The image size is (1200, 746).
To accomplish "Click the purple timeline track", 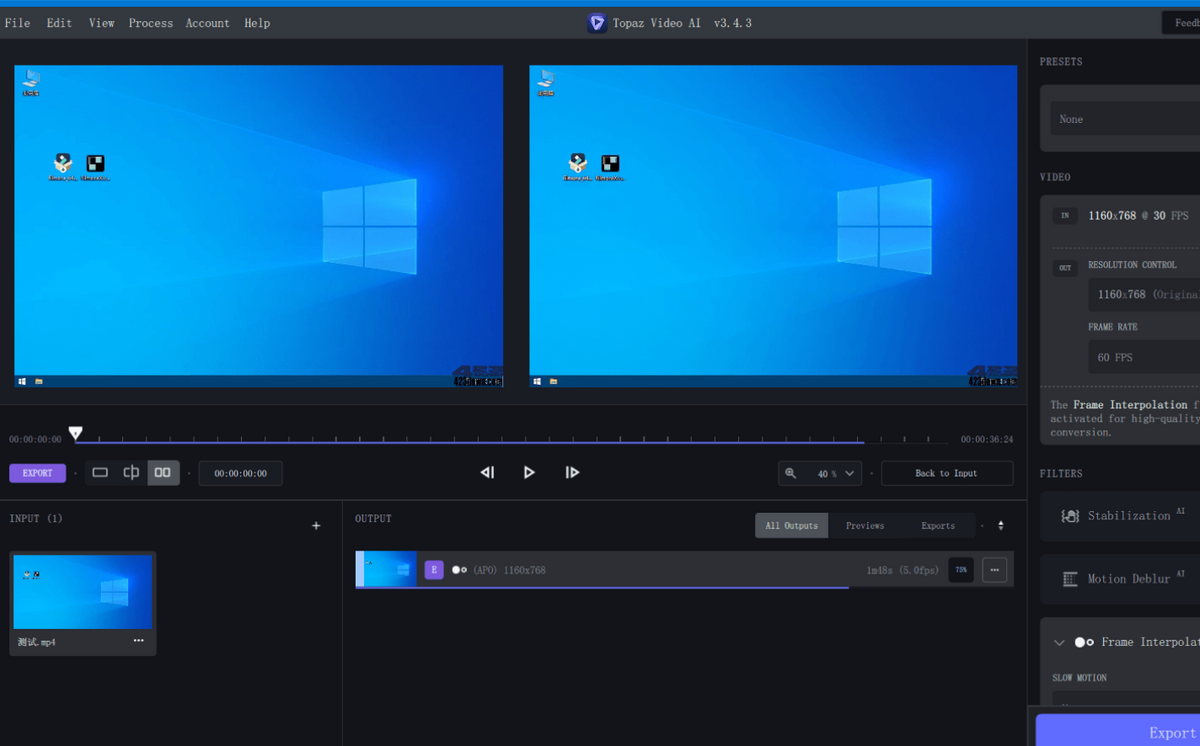I will pos(470,441).
